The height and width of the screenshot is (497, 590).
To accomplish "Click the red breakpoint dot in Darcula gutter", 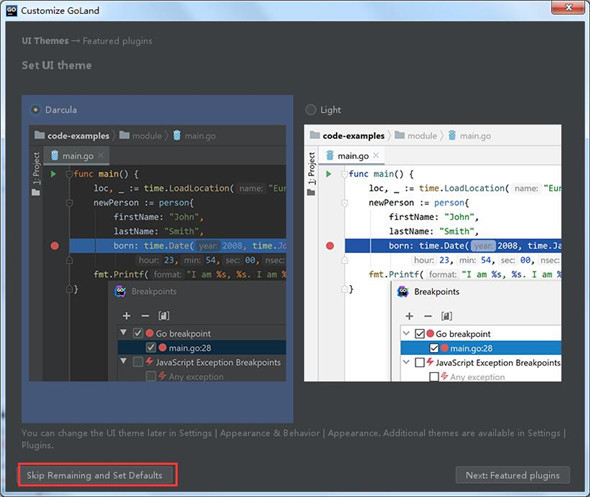I will (x=55, y=246).
